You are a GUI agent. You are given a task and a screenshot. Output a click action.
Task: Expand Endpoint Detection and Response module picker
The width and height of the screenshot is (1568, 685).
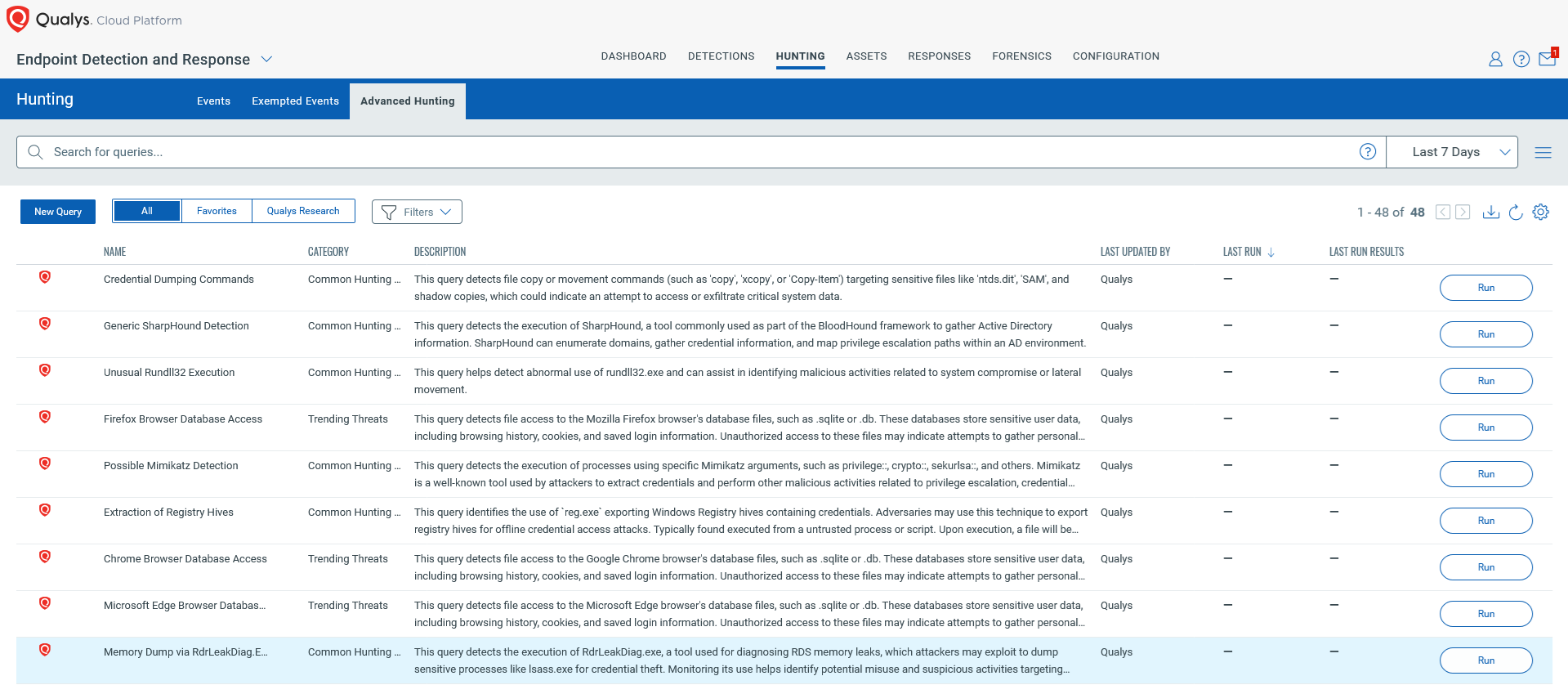coord(266,59)
